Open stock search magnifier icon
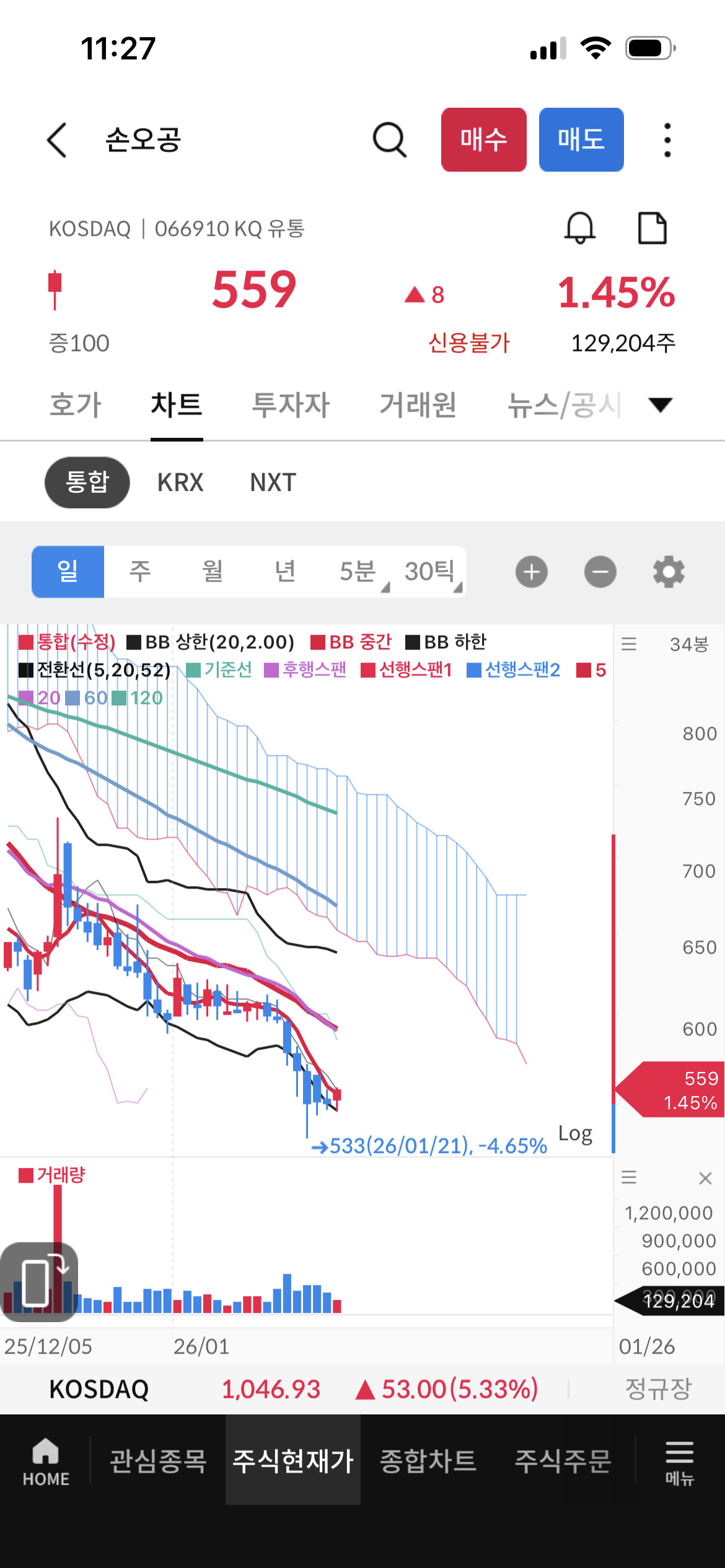This screenshot has width=725, height=1568. click(389, 140)
